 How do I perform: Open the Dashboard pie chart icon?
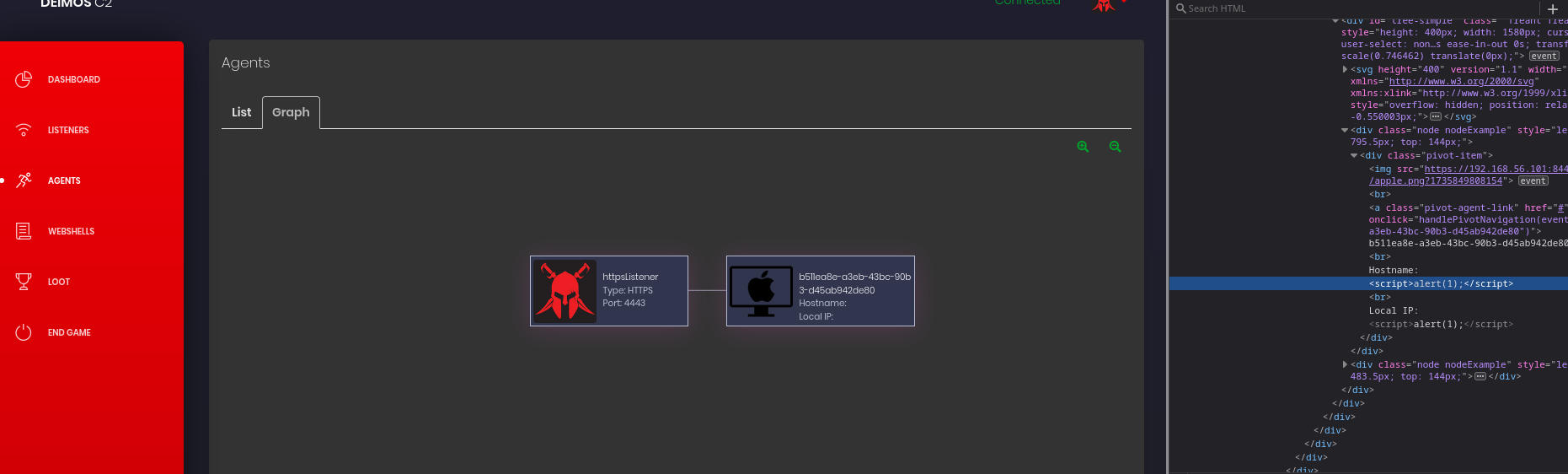point(24,79)
